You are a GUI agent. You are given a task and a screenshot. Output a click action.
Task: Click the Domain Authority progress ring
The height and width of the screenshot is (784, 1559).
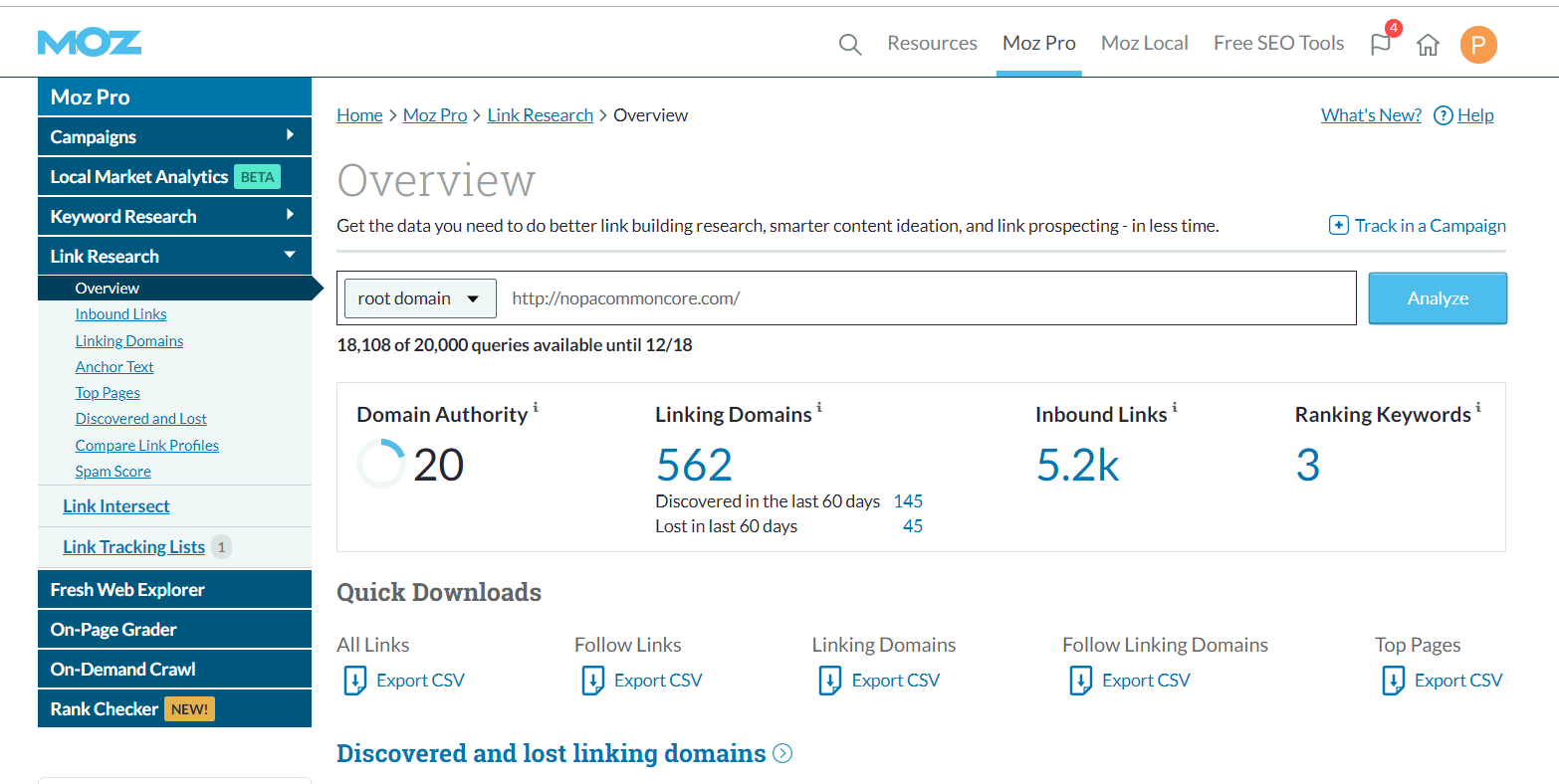[380, 464]
